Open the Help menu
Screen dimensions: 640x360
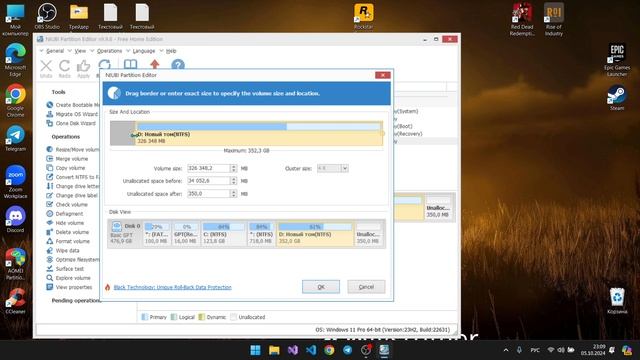coord(171,51)
